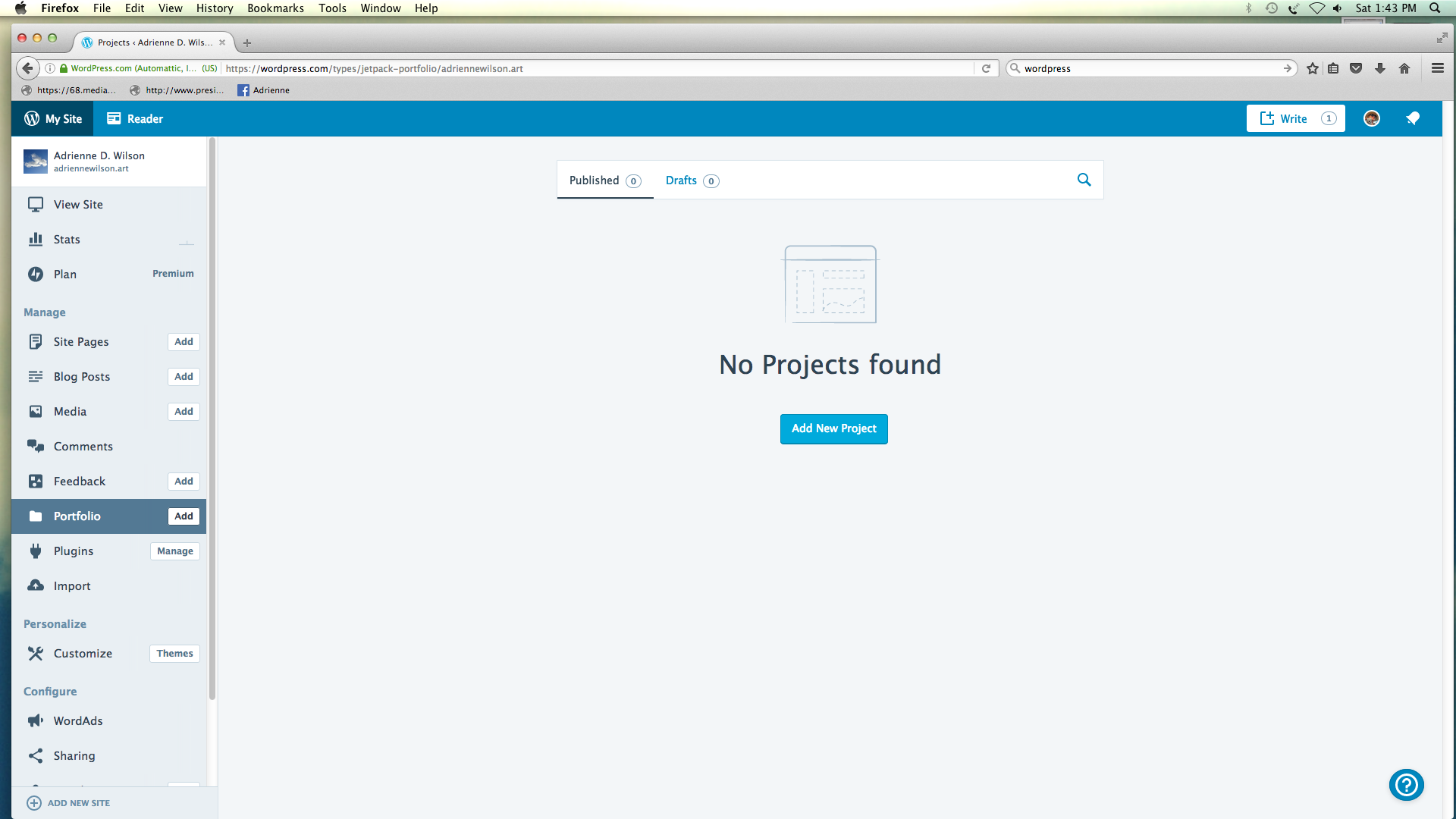This screenshot has height=819, width=1456.
Task: Open WordAds in the Configure section
Action: pos(77,721)
